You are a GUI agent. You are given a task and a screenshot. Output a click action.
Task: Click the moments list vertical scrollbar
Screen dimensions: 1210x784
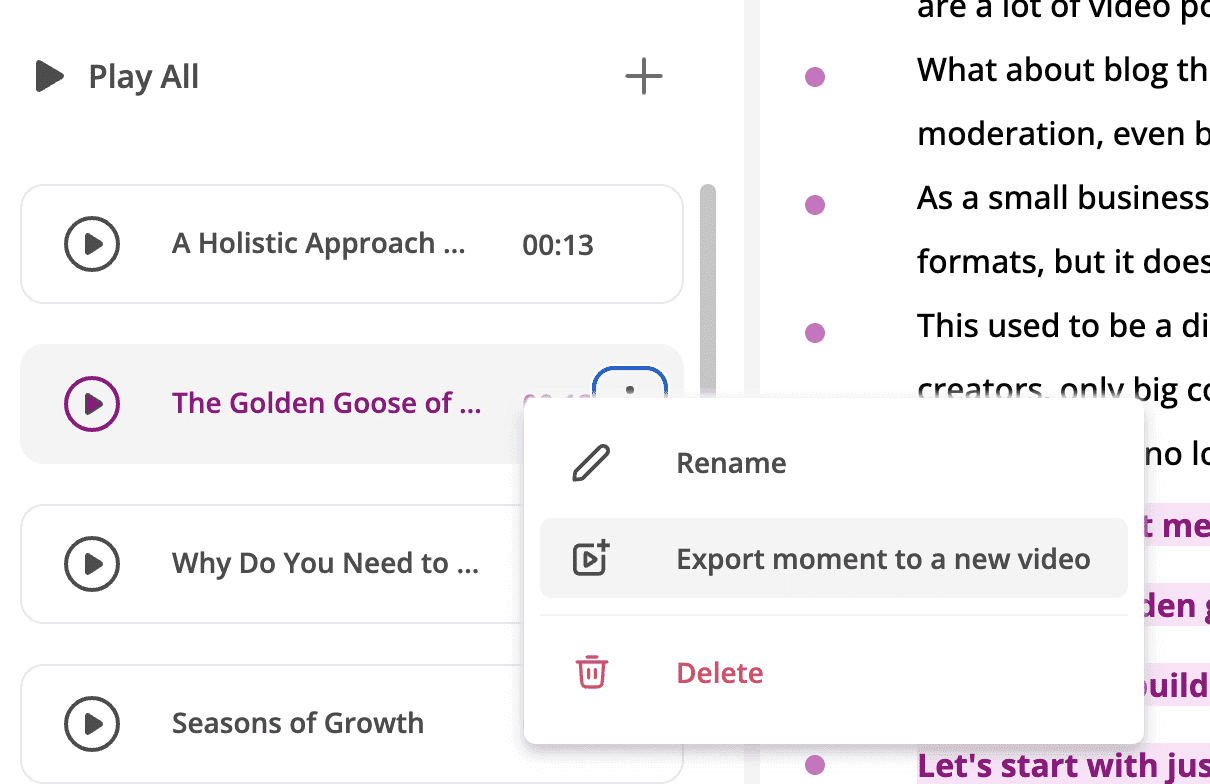pyautogui.click(x=707, y=290)
